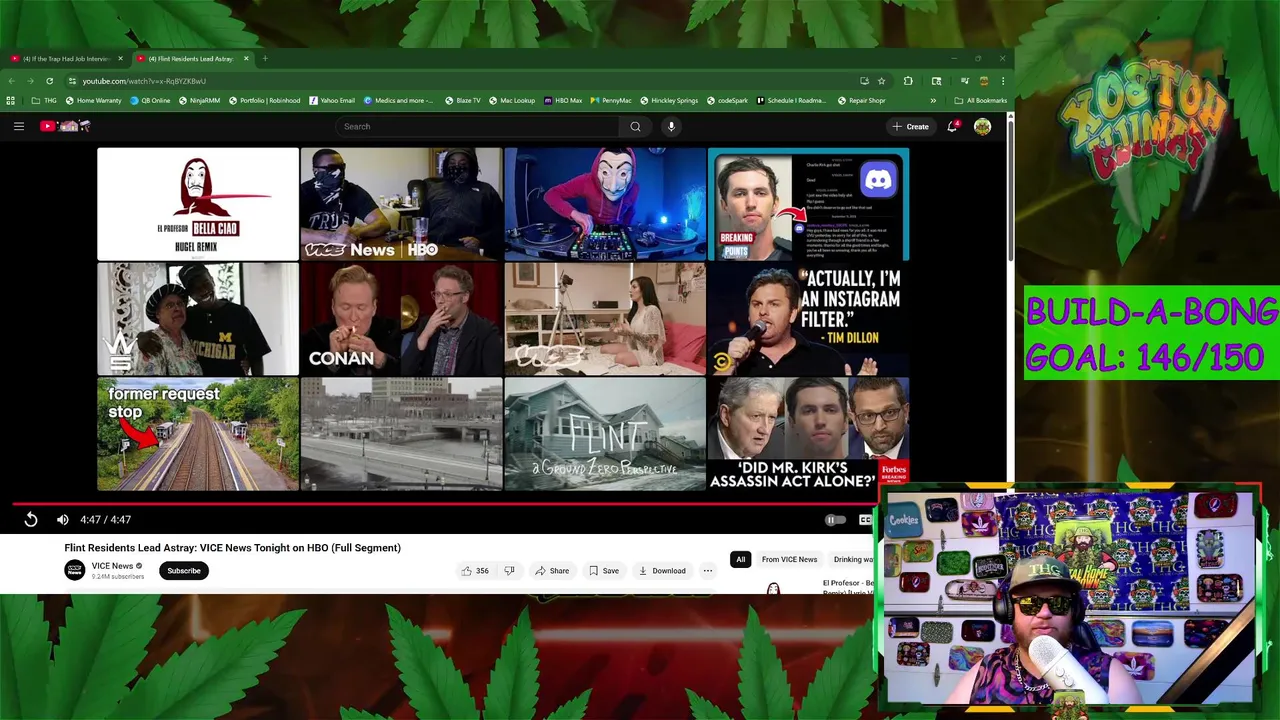1280x720 pixels.
Task: Open the YouTube hamburger guide menu
Action: [18, 126]
